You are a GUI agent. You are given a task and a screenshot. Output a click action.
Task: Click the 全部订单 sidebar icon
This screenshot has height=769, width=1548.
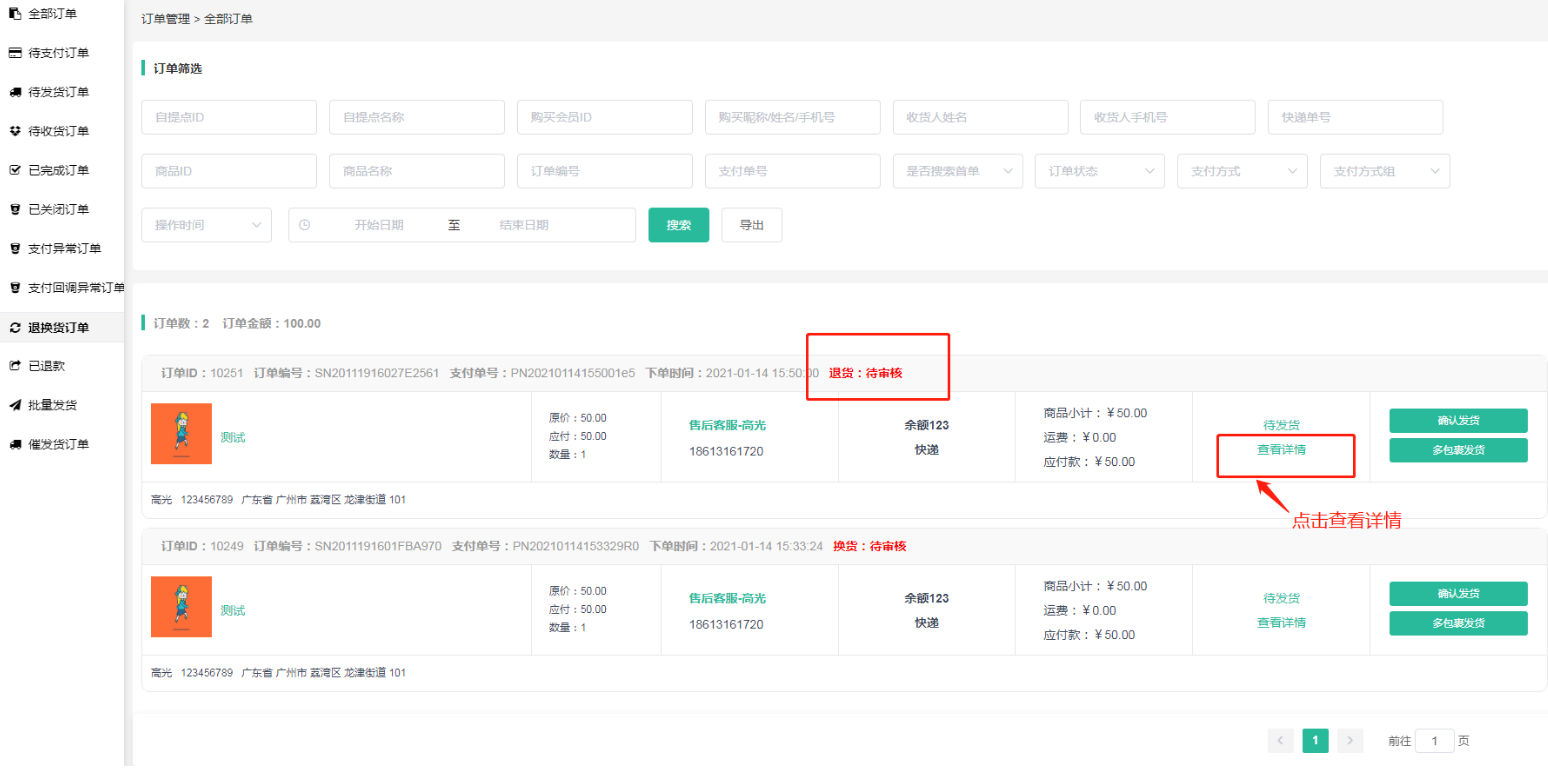point(15,14)
